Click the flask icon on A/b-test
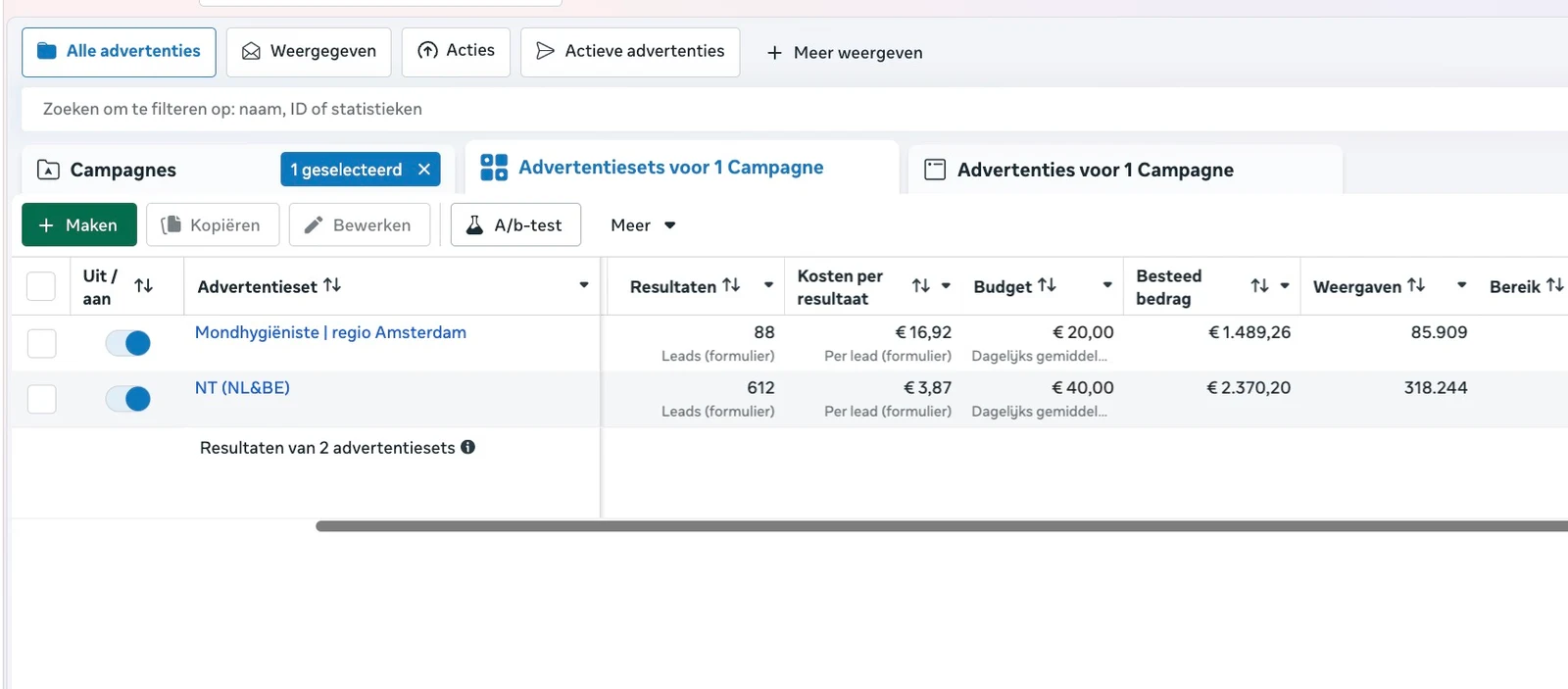 474,225
